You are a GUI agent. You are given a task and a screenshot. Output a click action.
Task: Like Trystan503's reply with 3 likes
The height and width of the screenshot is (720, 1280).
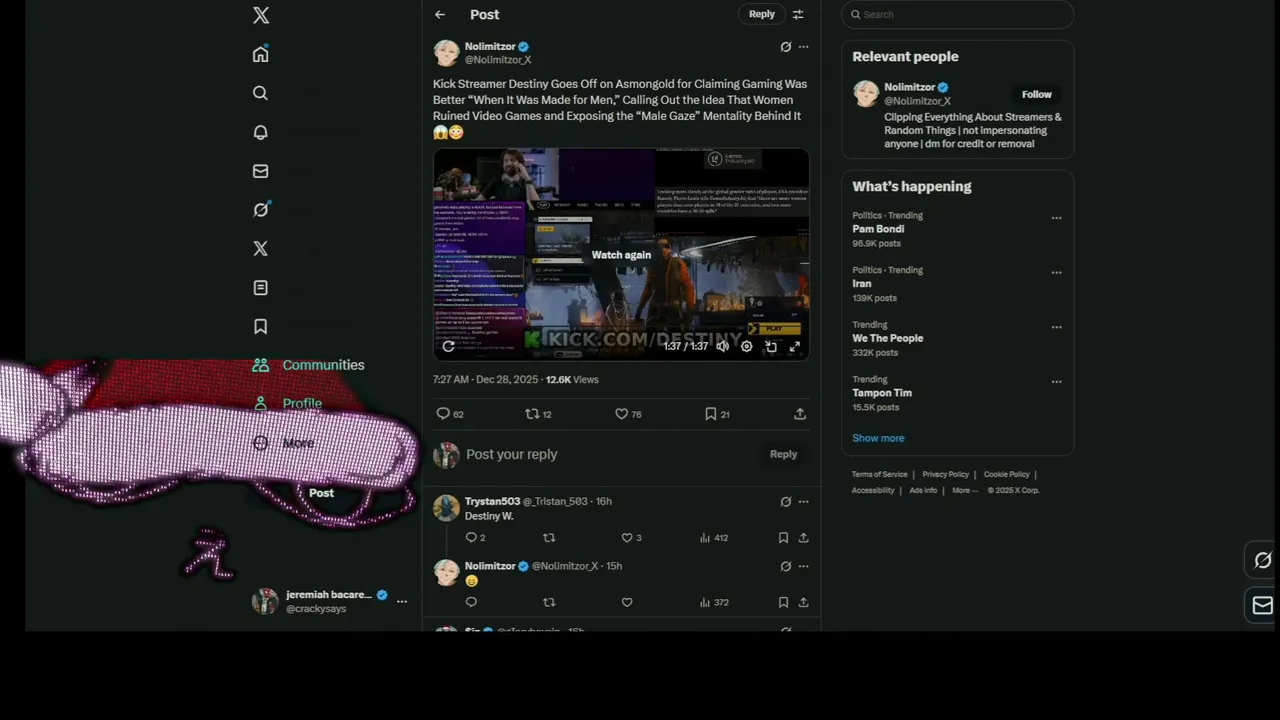pyautogui.click(x=631, y=538)
